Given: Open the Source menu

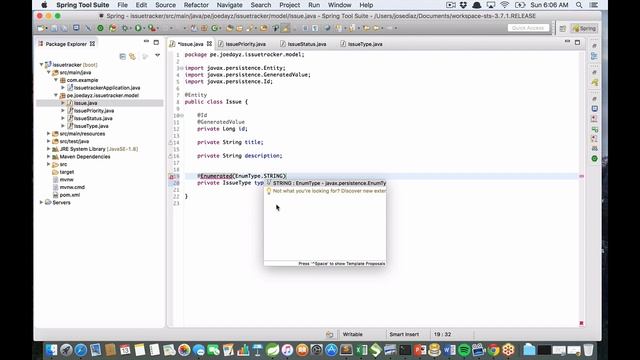Looking at the screenshot, I should (165, 5).
